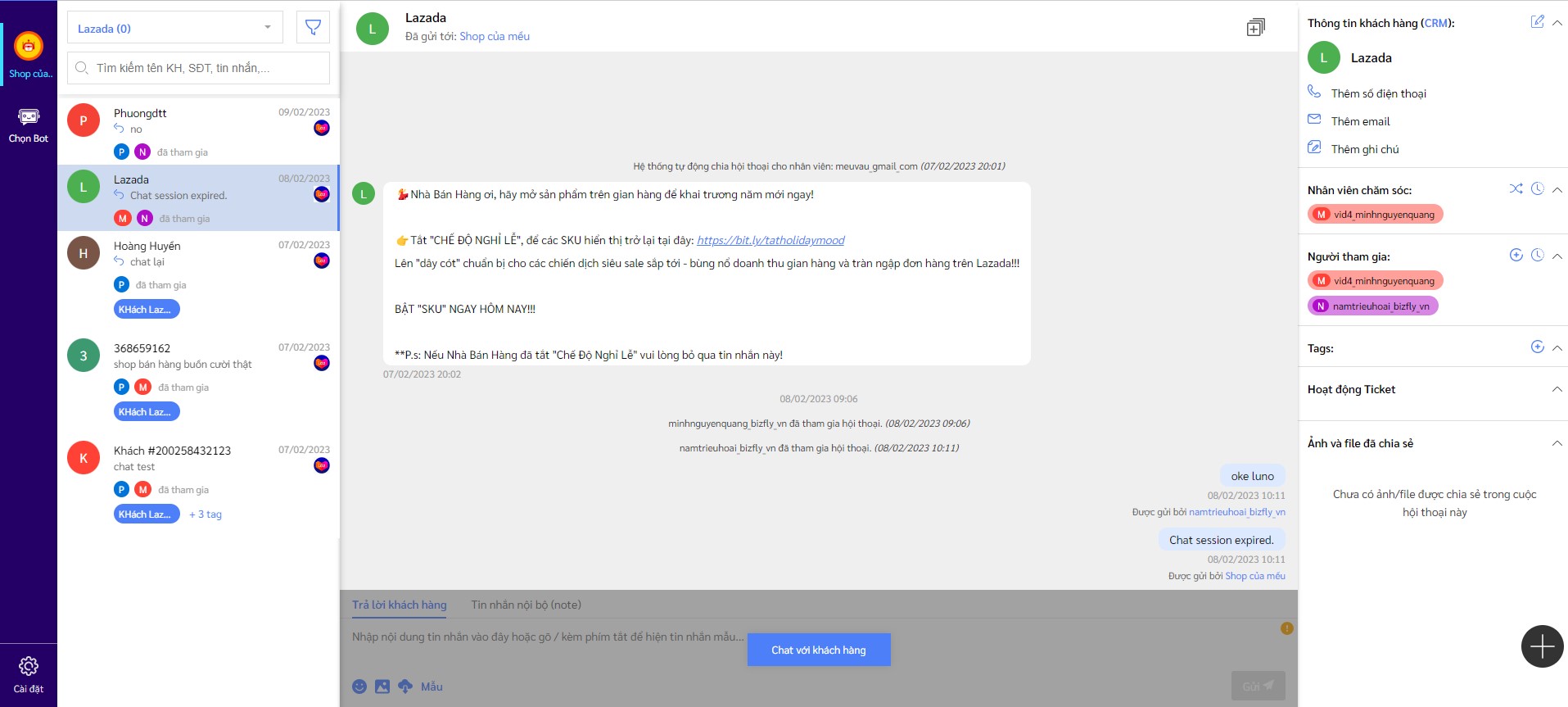Viewport: 1568px width, 707px height.
Task: Click the add ticket icon in chat header
Action: (1256, 28)
